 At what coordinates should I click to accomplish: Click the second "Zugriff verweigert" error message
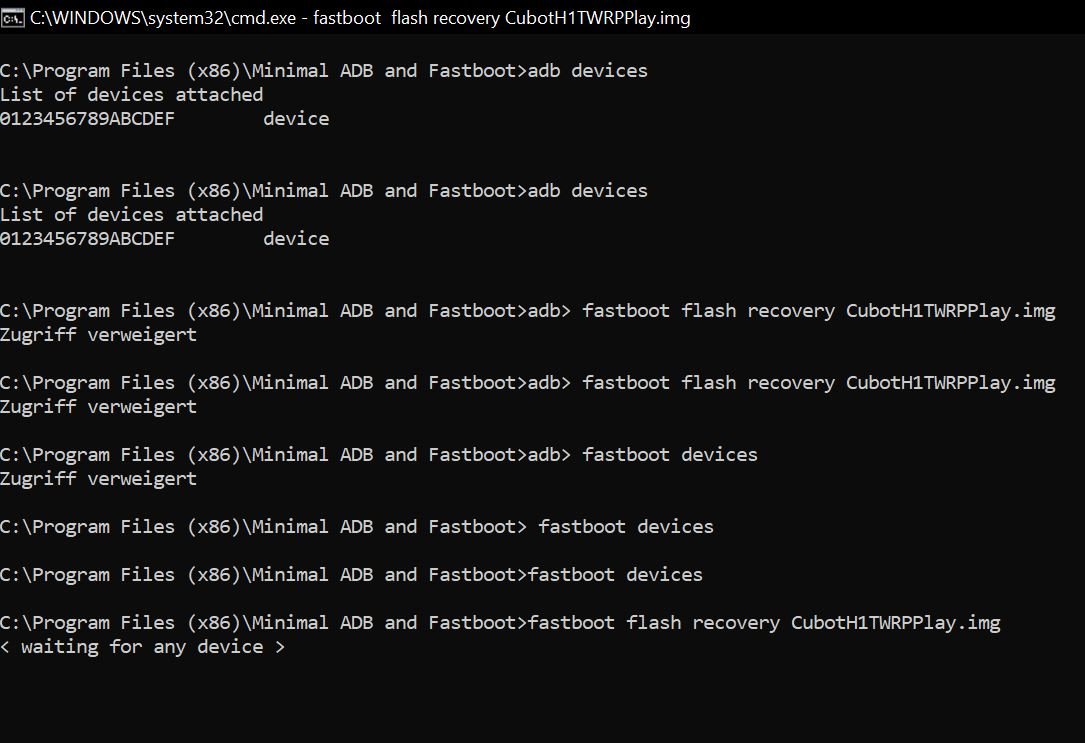98,407
